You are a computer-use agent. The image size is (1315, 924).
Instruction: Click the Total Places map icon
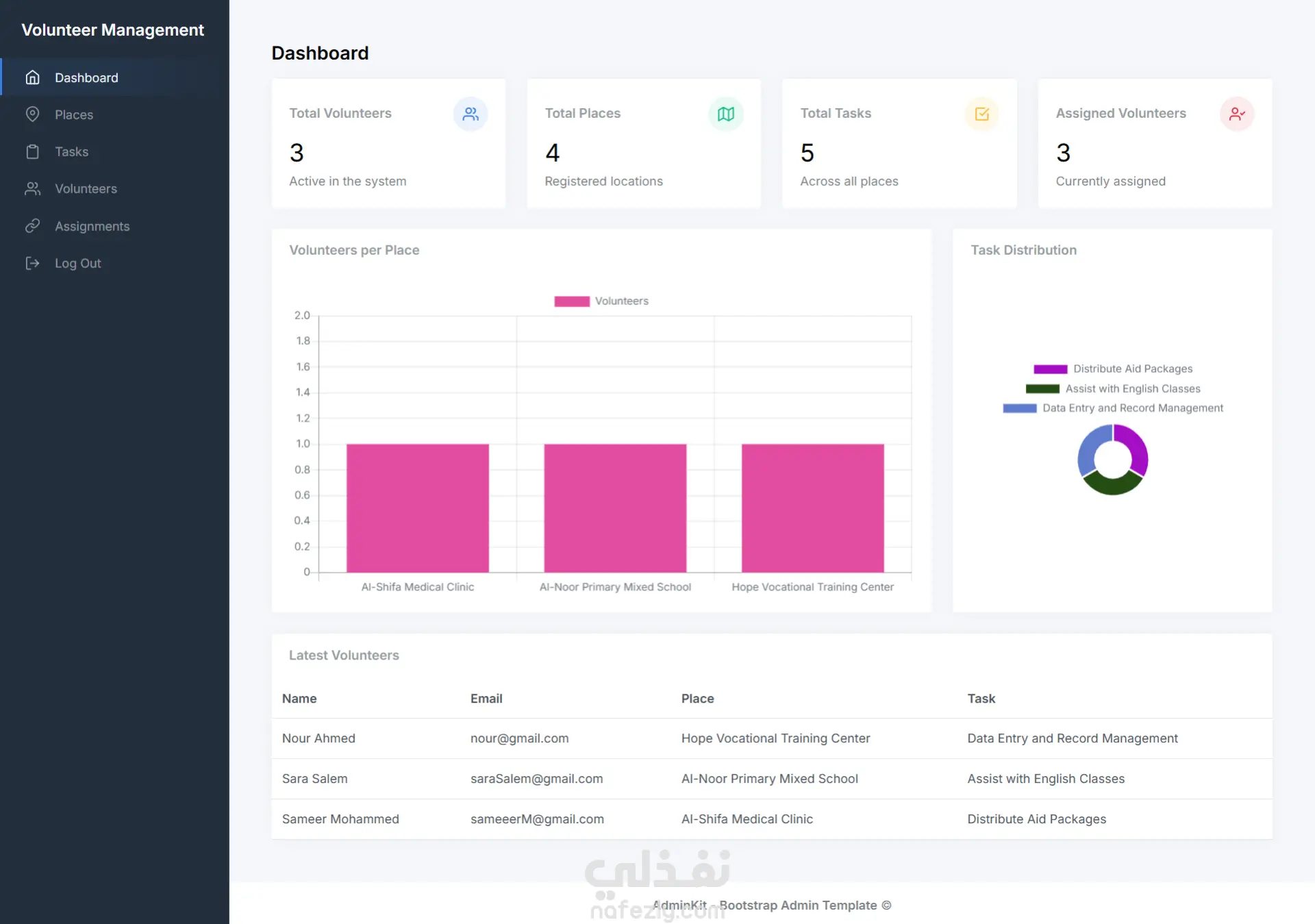coord(725,114)
